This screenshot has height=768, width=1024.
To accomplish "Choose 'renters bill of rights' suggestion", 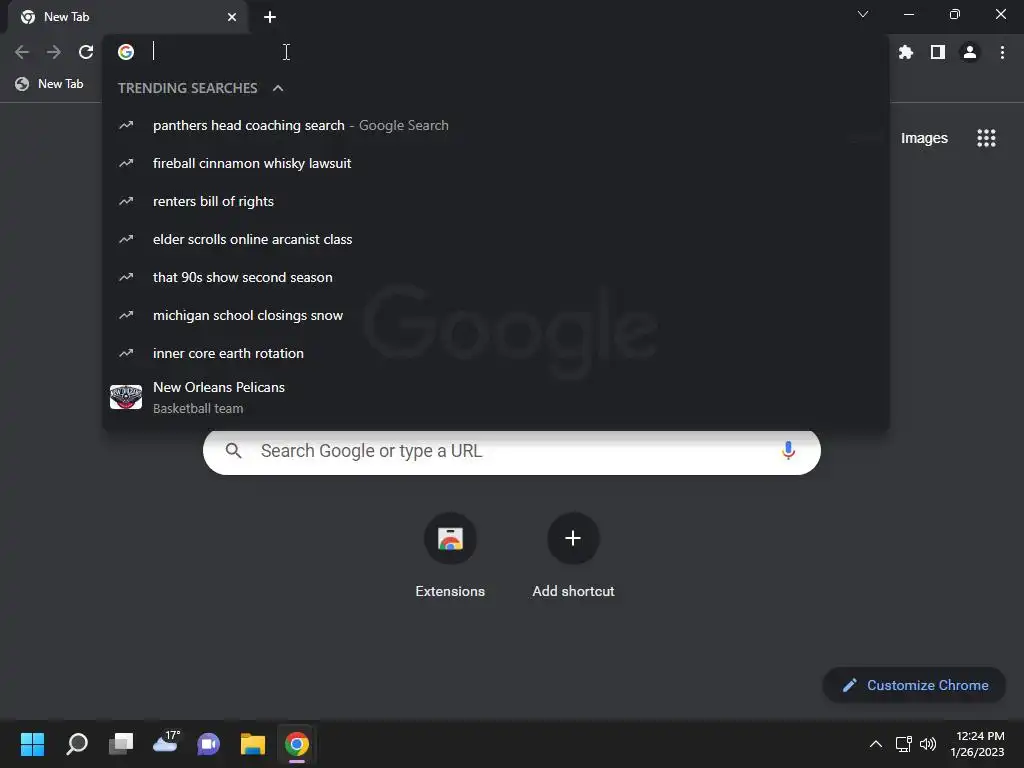I will click(x=496, y=201).
